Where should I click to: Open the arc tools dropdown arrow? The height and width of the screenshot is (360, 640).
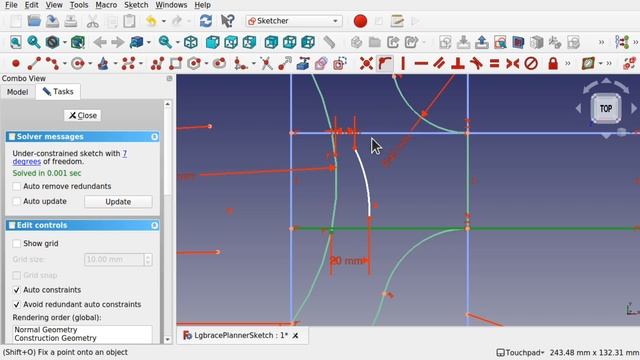(x=64, y=63)
